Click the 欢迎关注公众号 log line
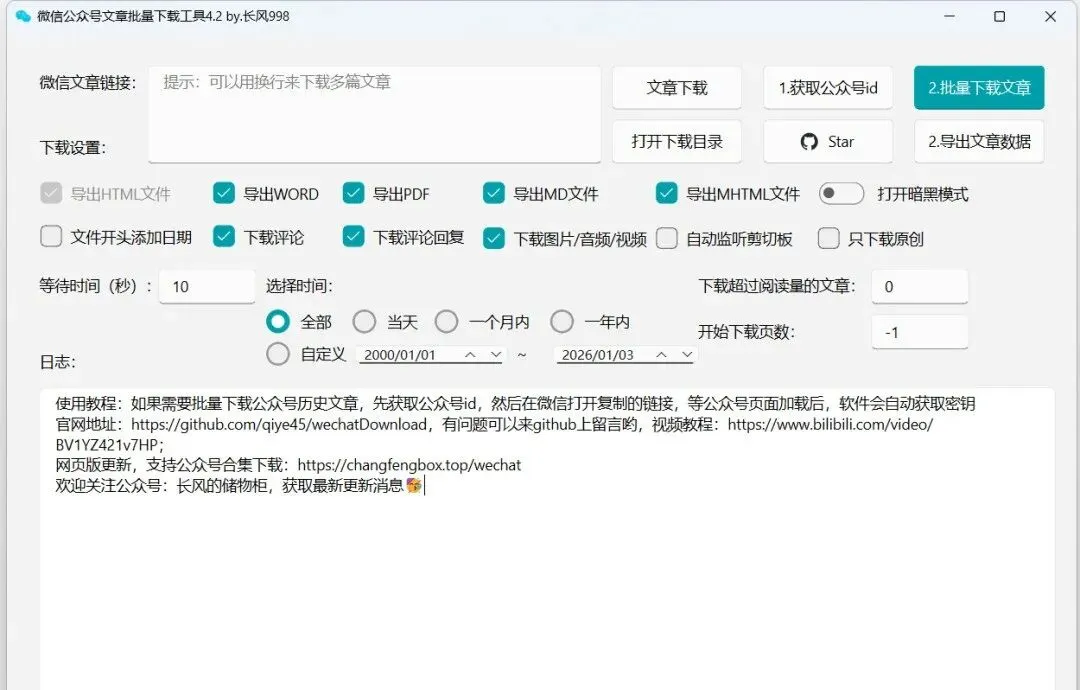This screenshot has height=690, width=1080. pos(239,485)
